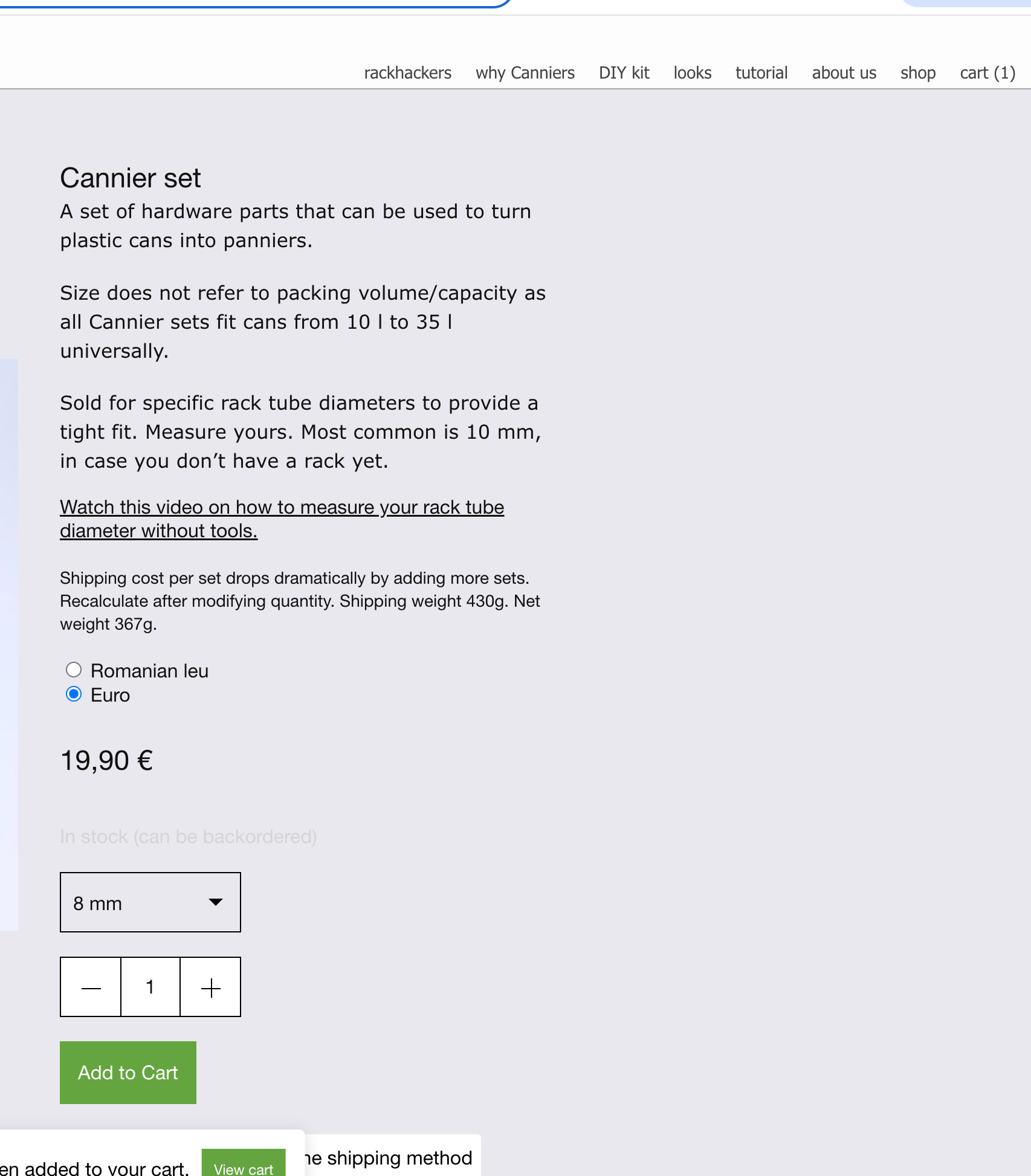Viewport: 1031px width, 1176px height.
Task: Open the tutorial page
Action: tap(761, 73)
